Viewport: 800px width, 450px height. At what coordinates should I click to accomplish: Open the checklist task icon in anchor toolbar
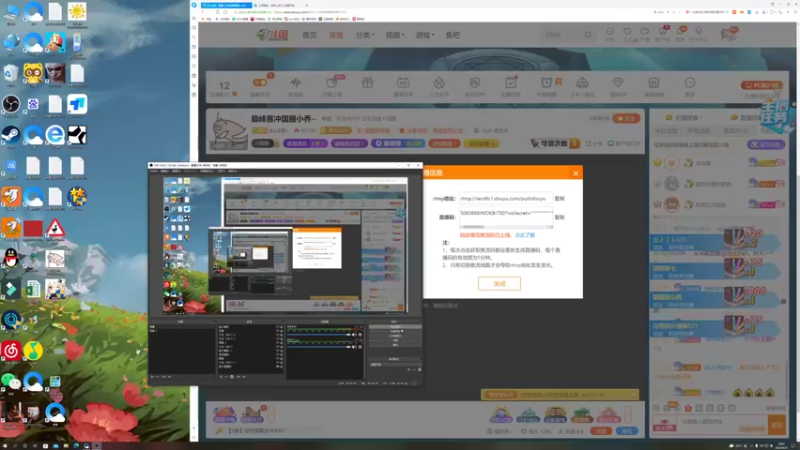point(511,83)
